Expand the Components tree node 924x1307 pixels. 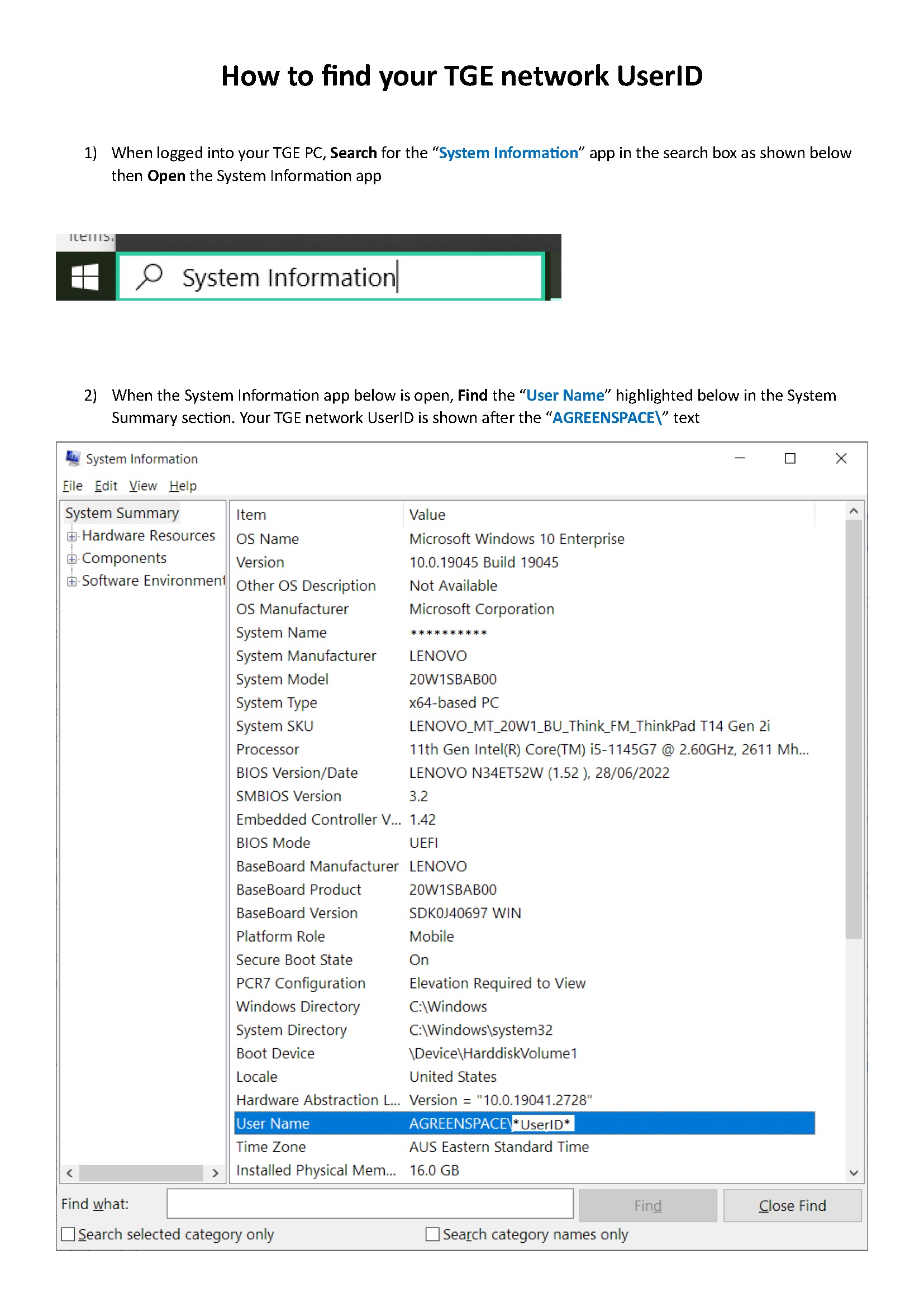tap(72, 559)
